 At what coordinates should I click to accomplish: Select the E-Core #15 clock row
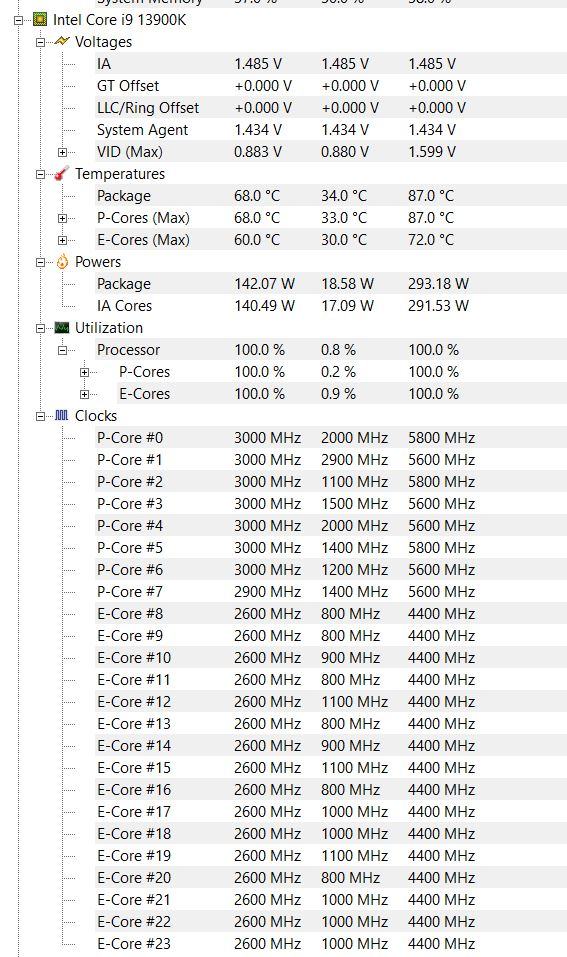point(331,767)
